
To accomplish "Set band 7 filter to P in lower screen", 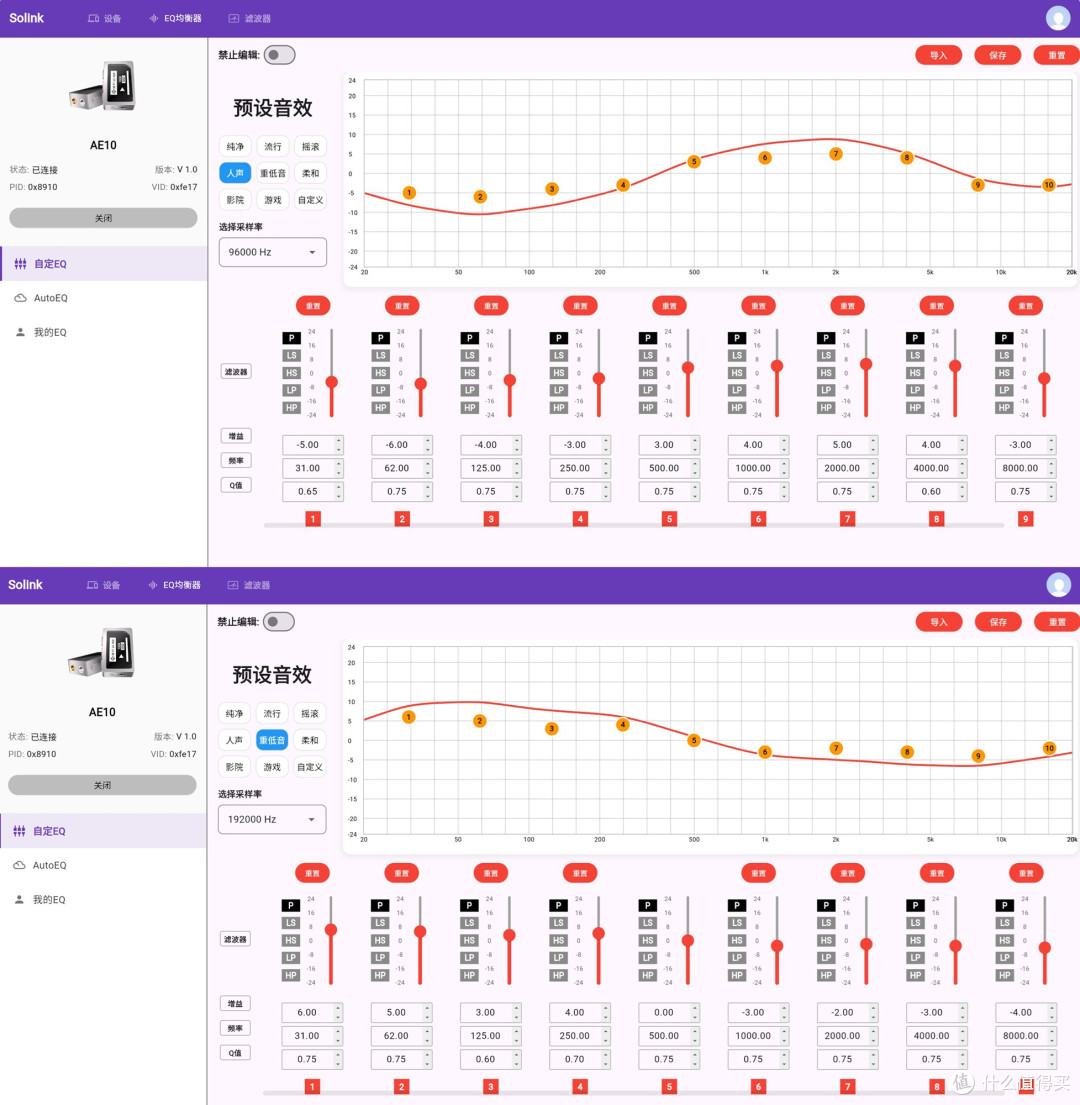I will (x=825, y=906).
